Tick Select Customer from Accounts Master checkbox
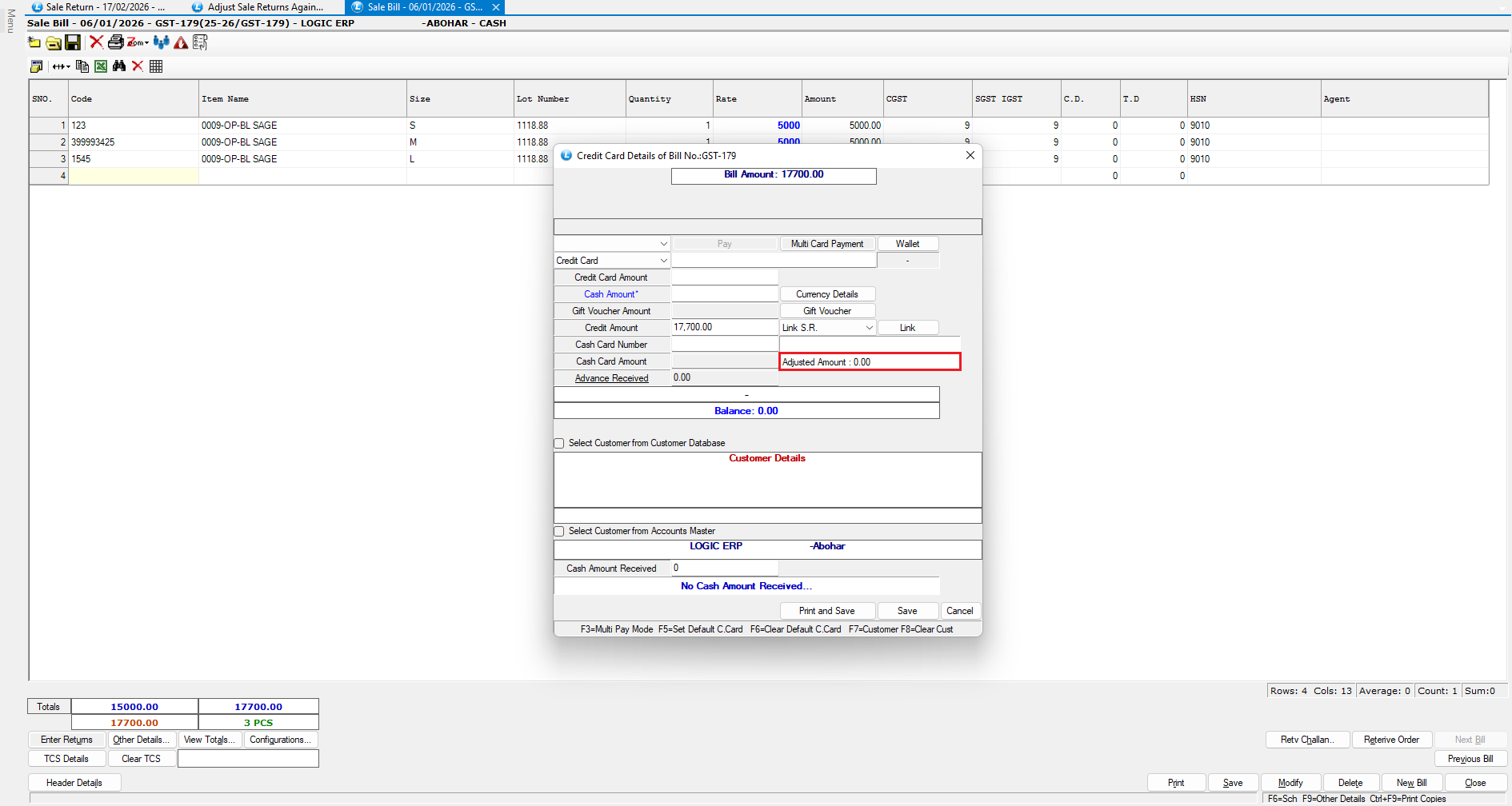This screenshot has width=1512, height=806. tap(559, 531)
